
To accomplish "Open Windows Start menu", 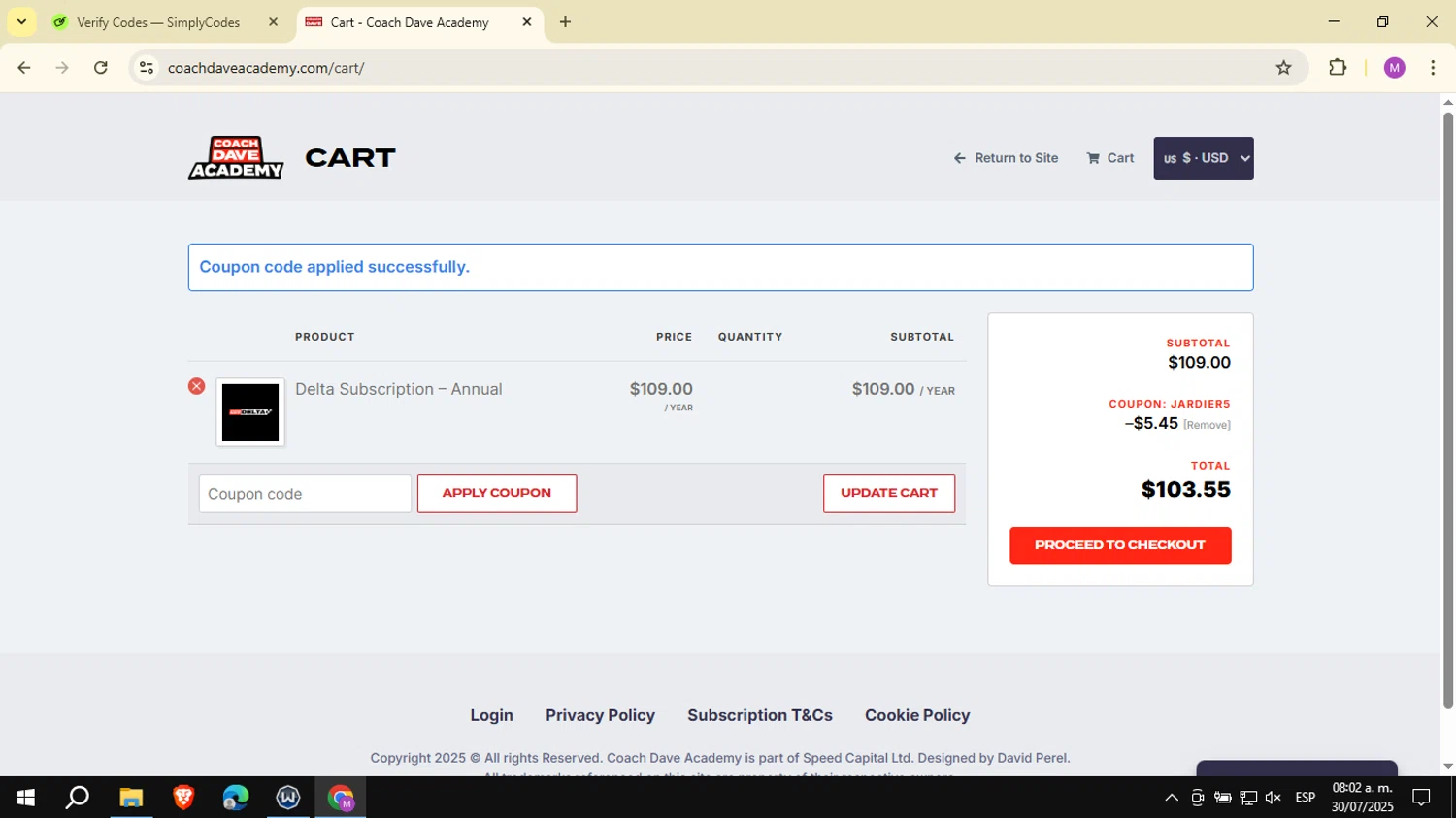I will point(26,798).
